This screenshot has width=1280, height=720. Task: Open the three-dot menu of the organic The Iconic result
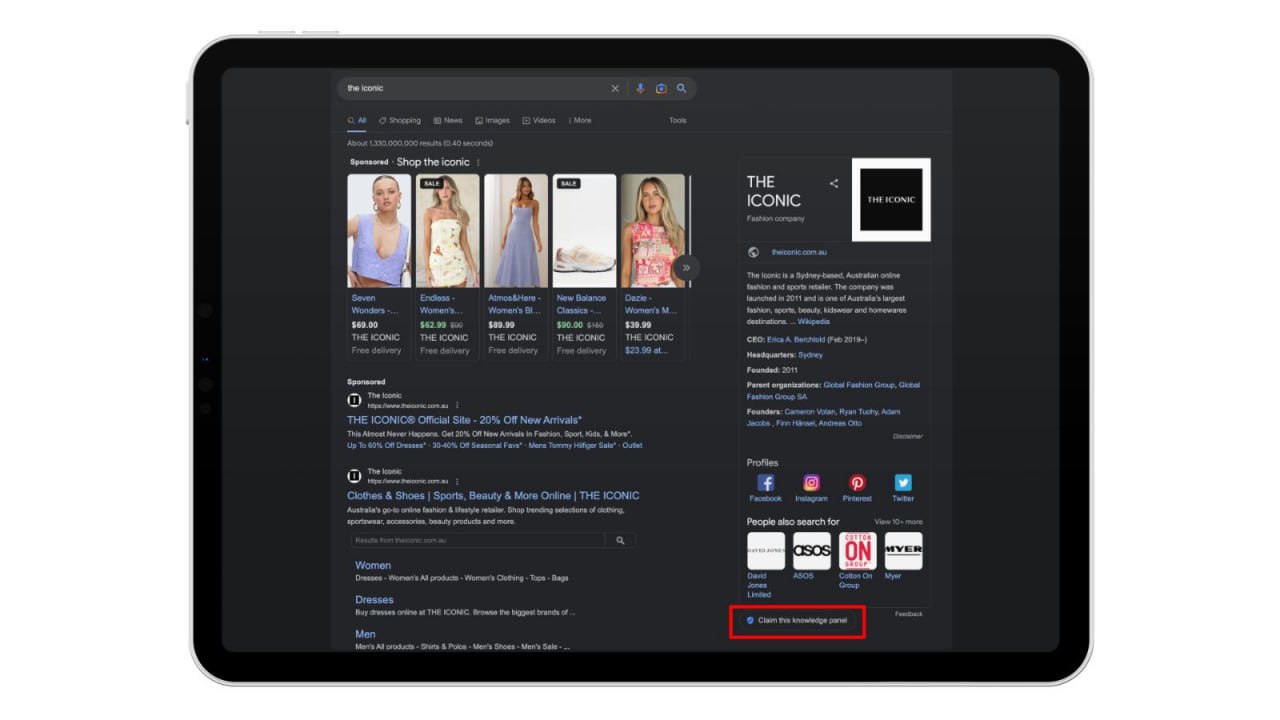point(457,481)
